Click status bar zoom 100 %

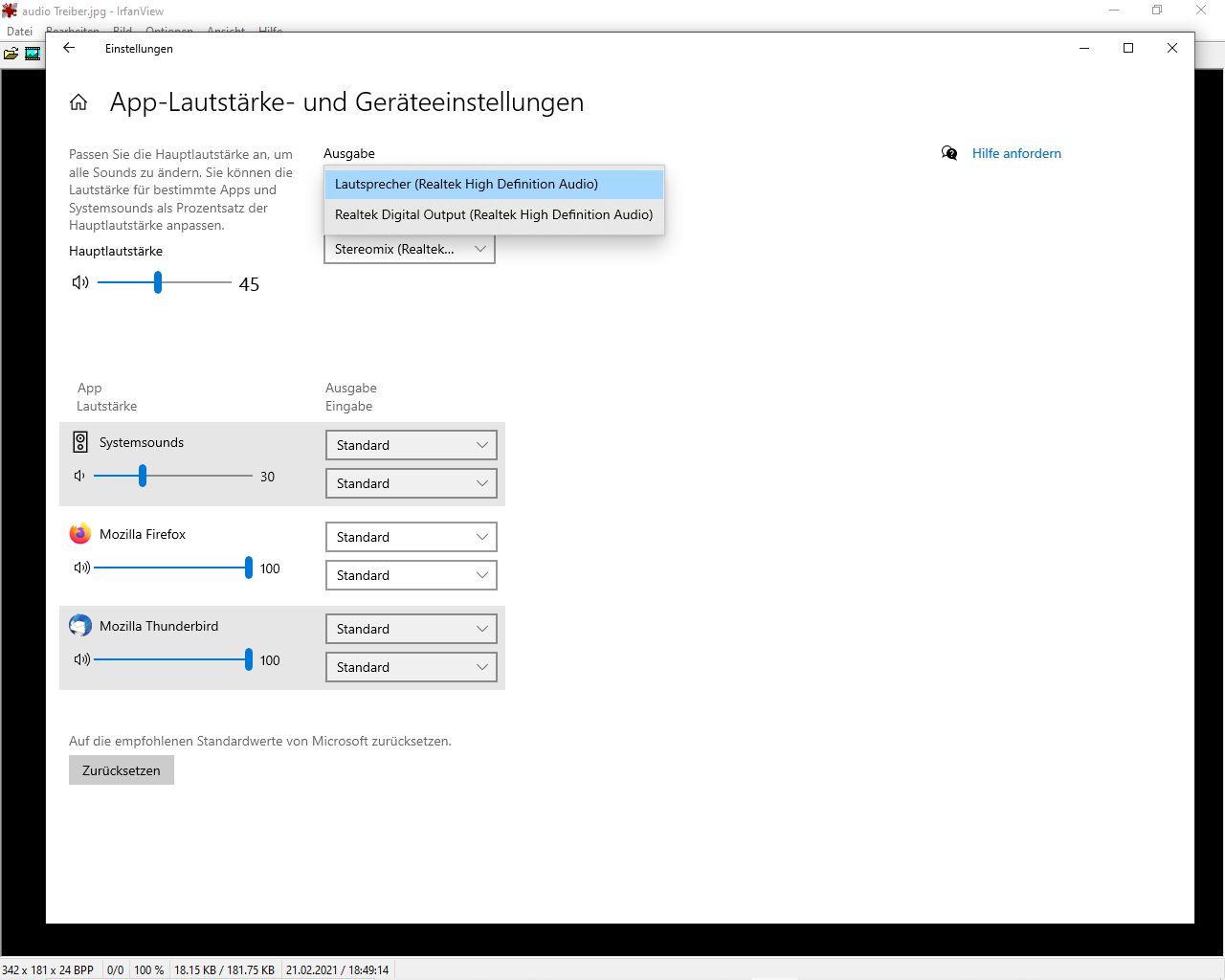(148, 969)
